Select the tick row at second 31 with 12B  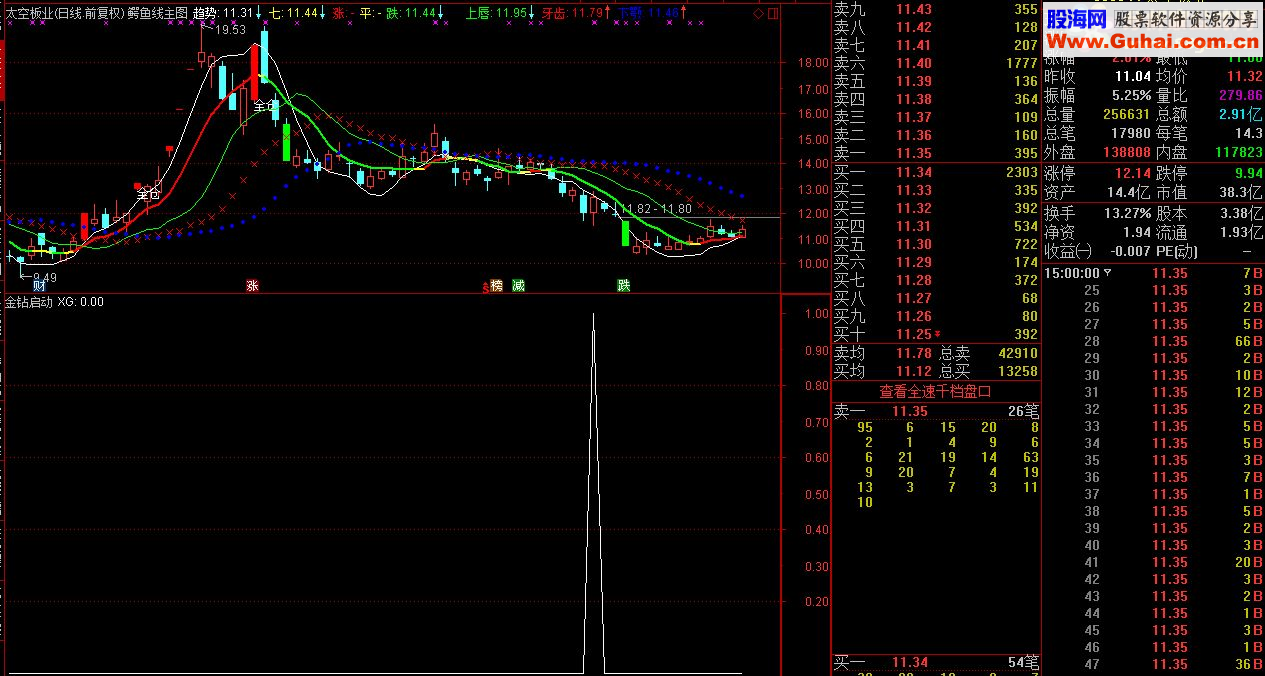coord(1153,392)
